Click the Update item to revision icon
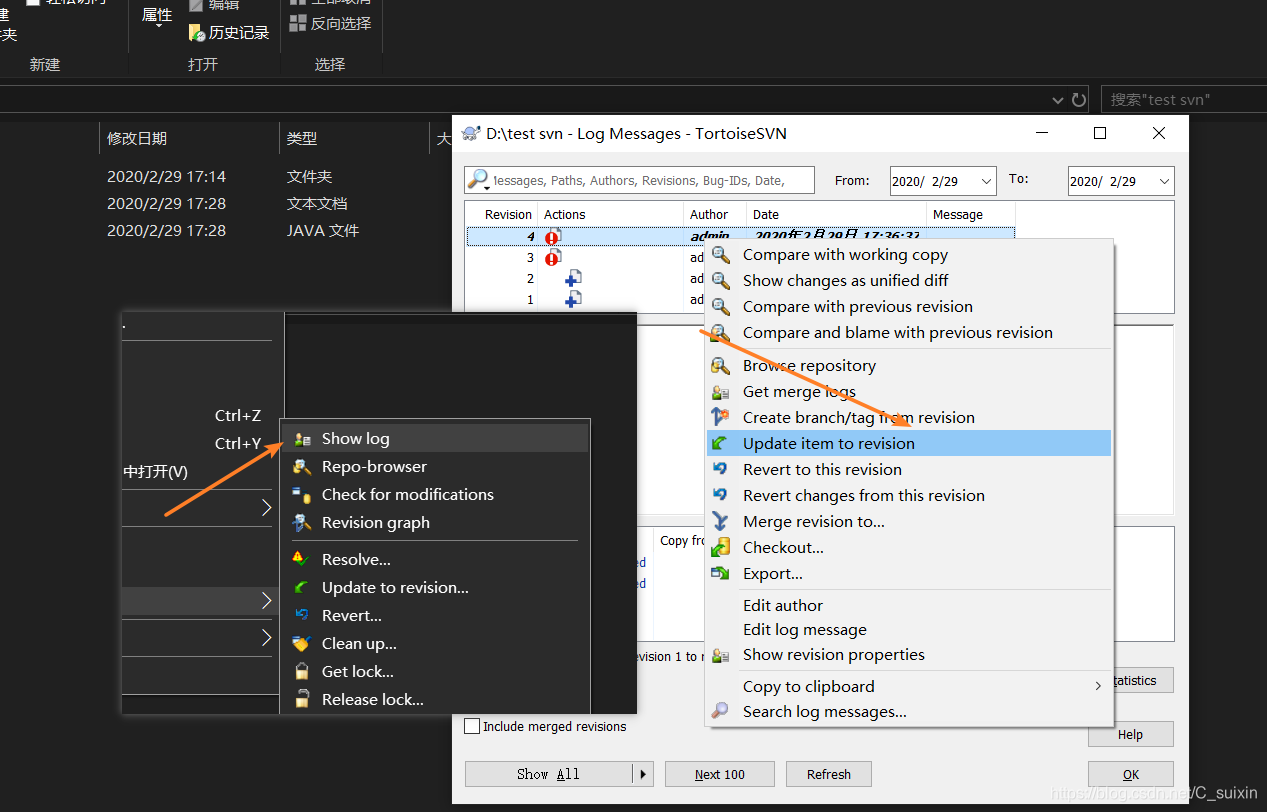This screenshot has height=812, width=1267. [720, 444]
